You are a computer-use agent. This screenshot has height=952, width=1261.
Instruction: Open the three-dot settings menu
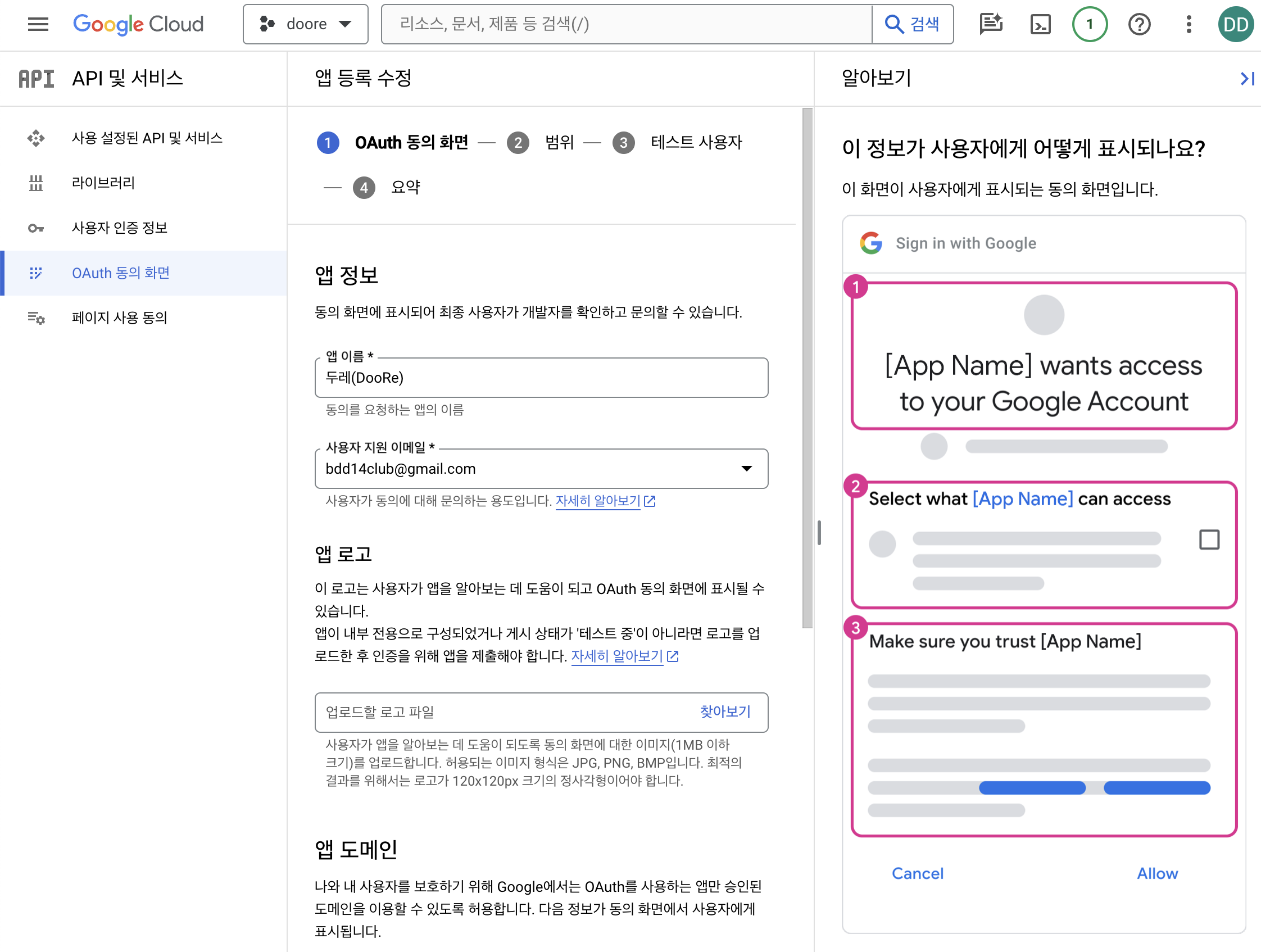pyautogui.click(x=1189, y=24)
